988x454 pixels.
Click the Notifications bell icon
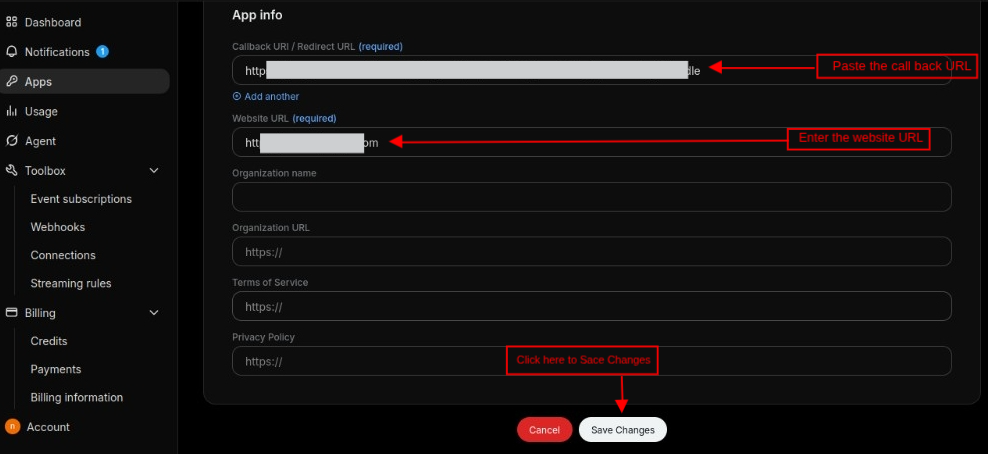(11, 52)
